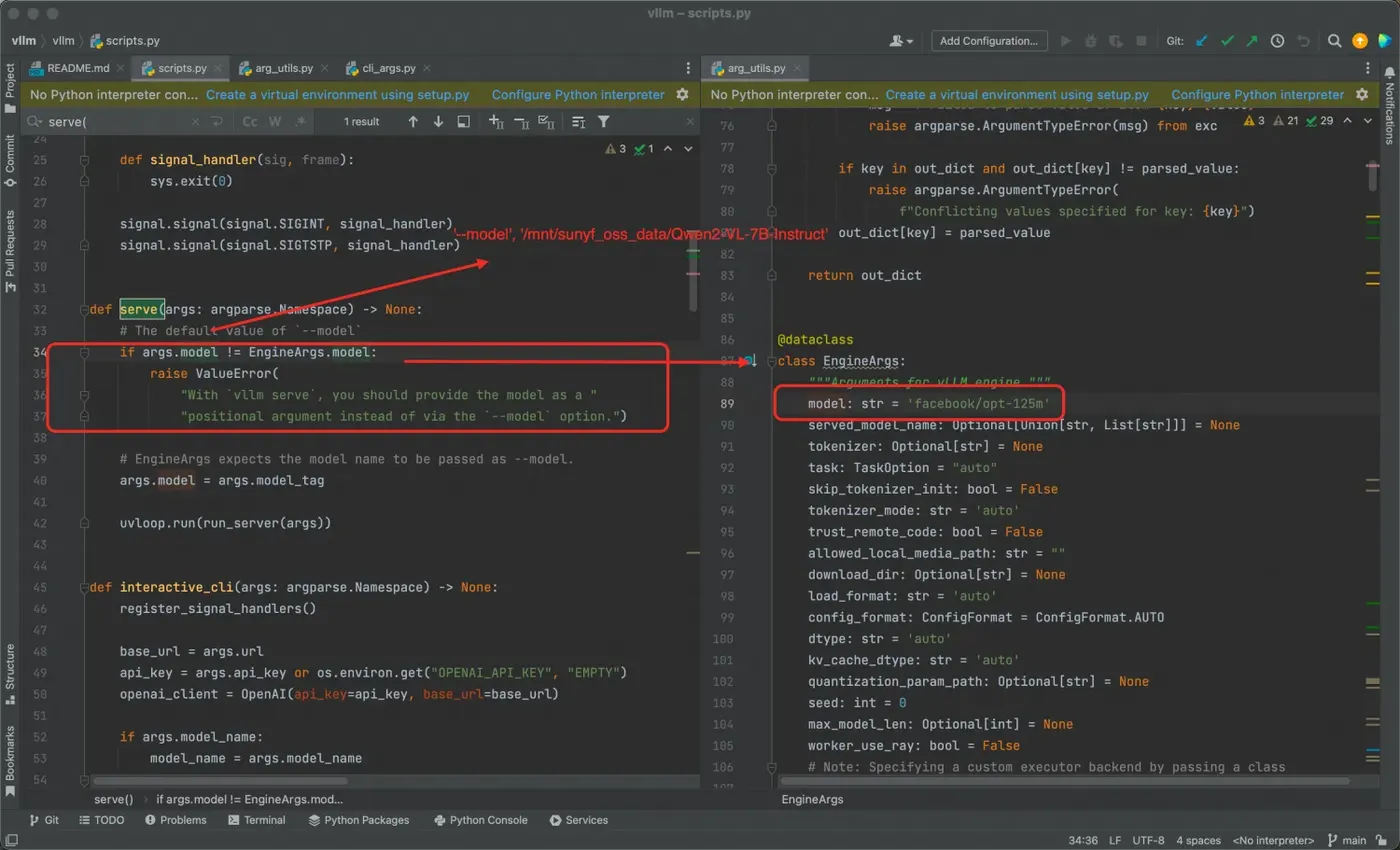Click the Stop square icon
1400x850 pixels.
click(x=1141, y=41)
